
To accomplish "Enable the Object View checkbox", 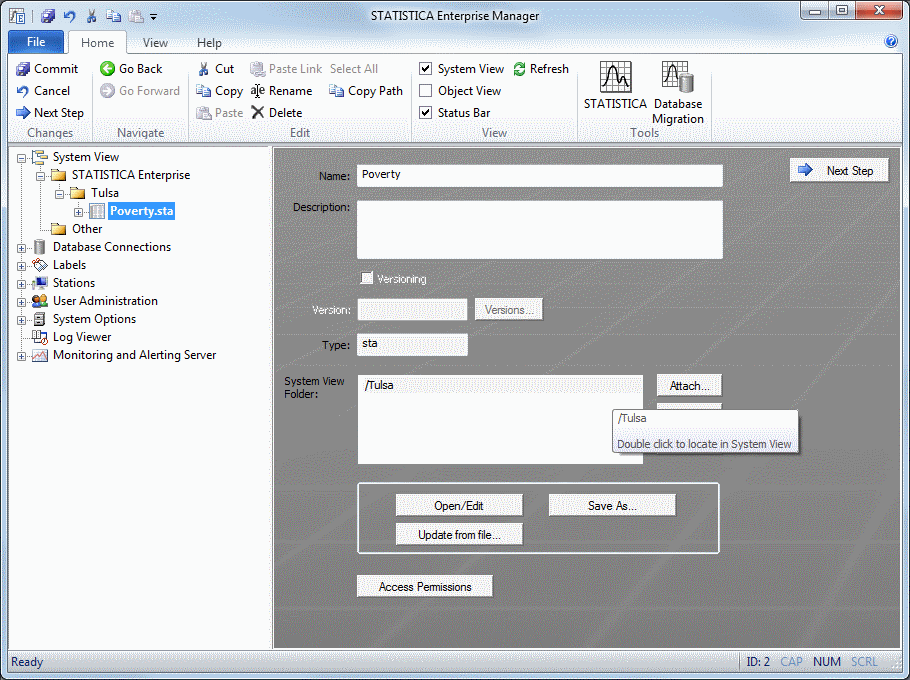I will [426, 91].
